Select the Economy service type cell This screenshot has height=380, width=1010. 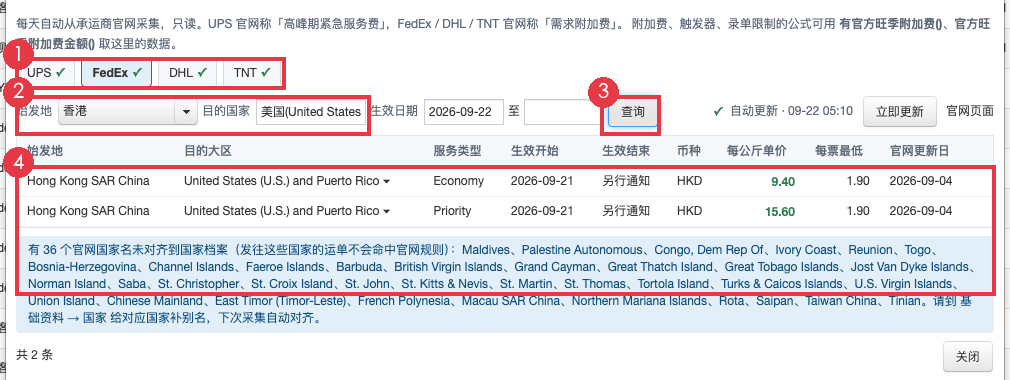coord(459,181)
